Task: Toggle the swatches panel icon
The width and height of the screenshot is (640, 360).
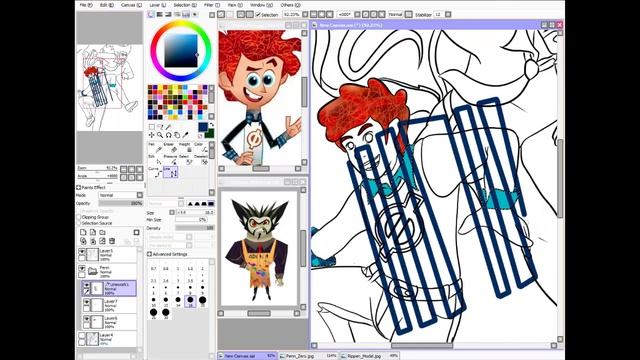Action: click(186, 14)
